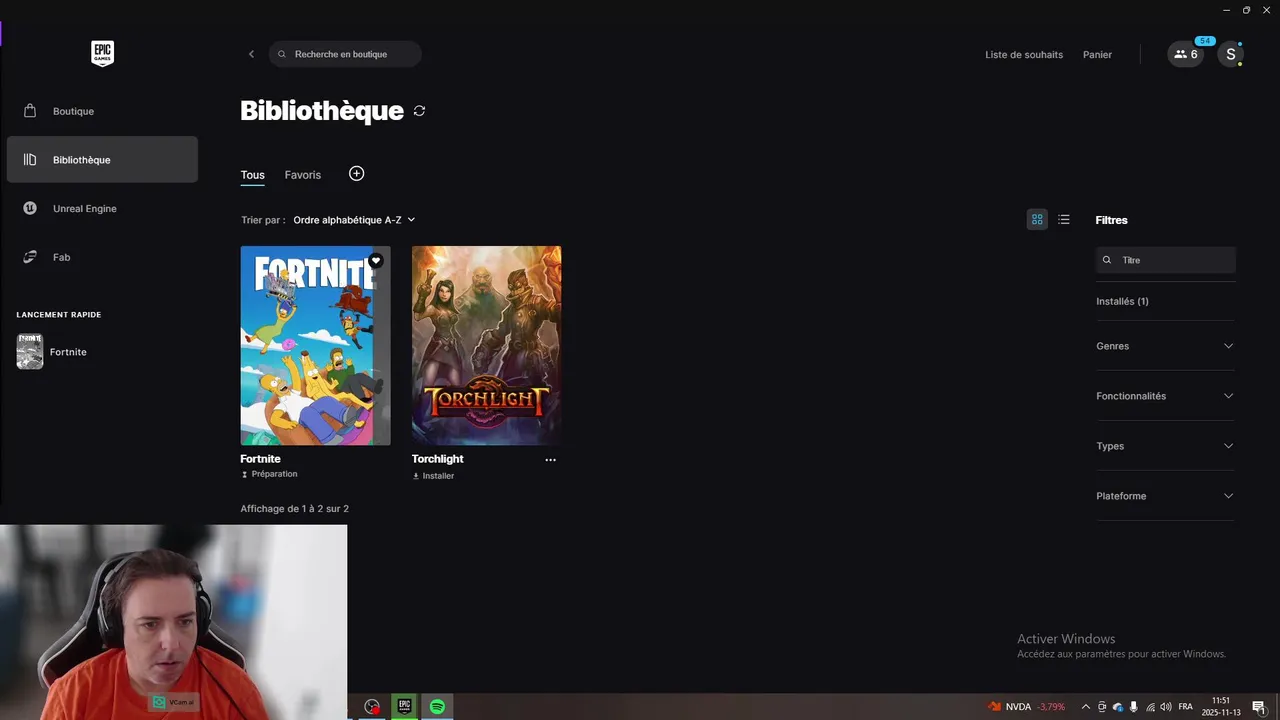Open the S profile avatar menu

tap(1231, 54)
